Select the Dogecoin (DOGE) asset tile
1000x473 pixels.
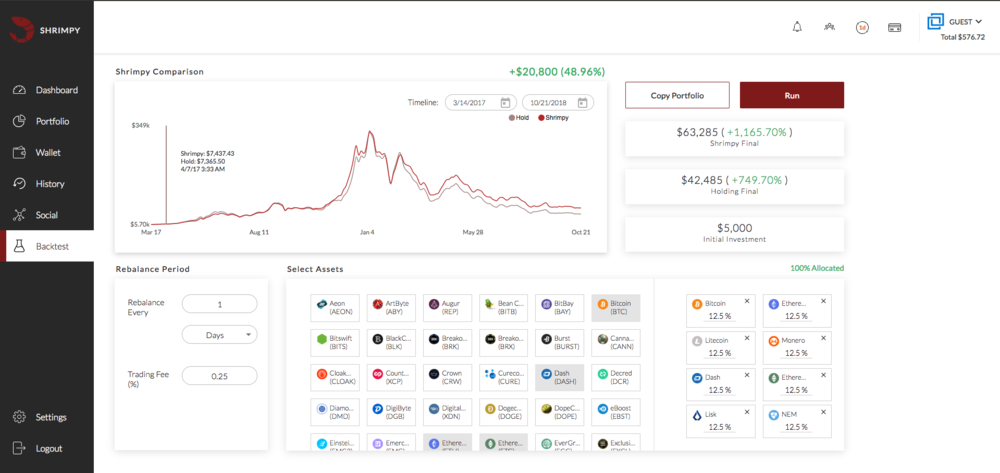503,412
